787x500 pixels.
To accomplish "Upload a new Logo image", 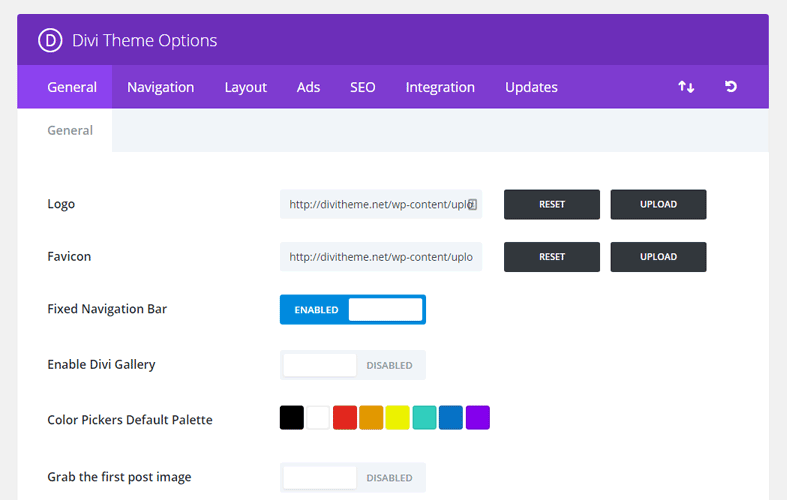I will 658,204.
